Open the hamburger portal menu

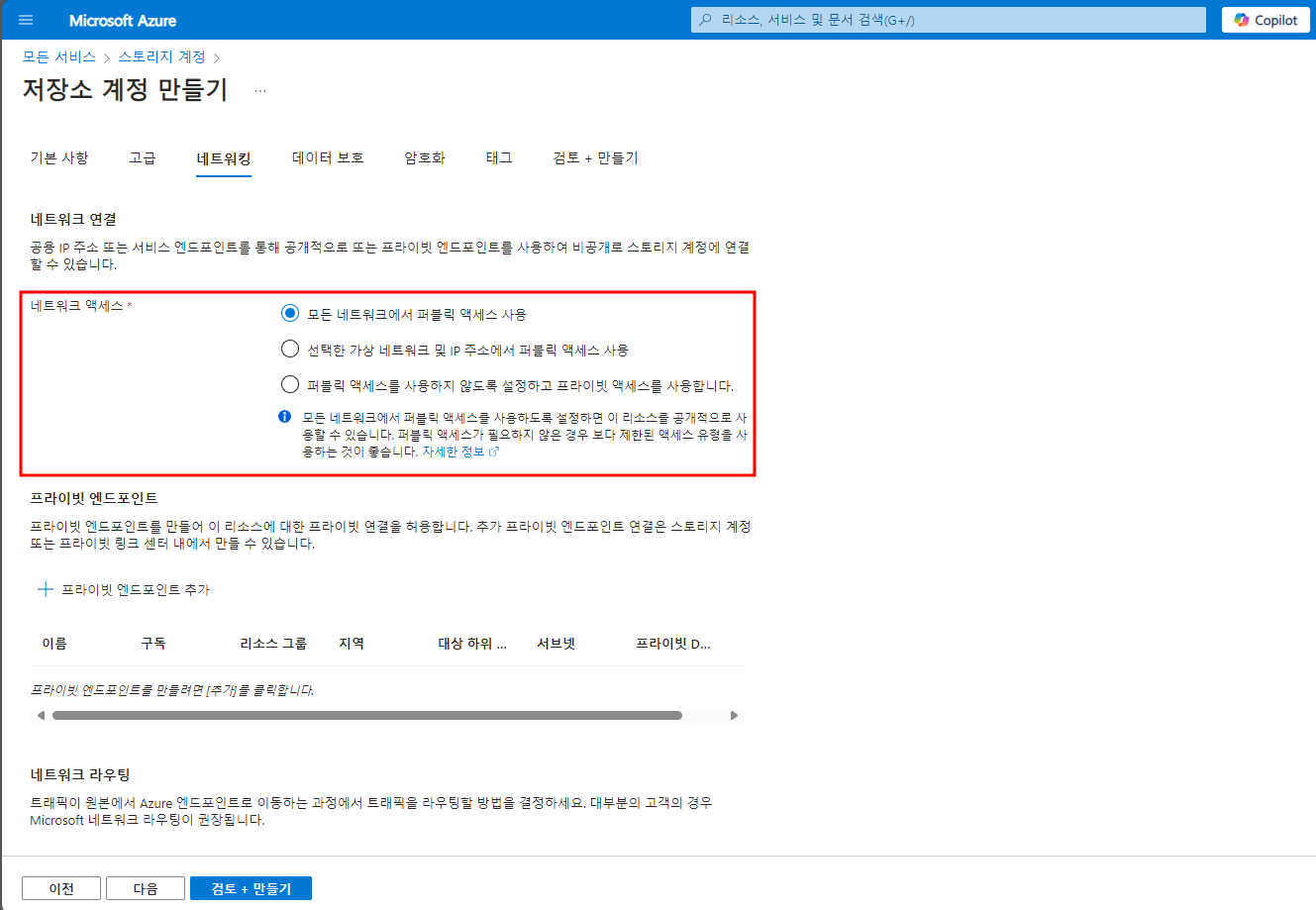pos(26,20)
